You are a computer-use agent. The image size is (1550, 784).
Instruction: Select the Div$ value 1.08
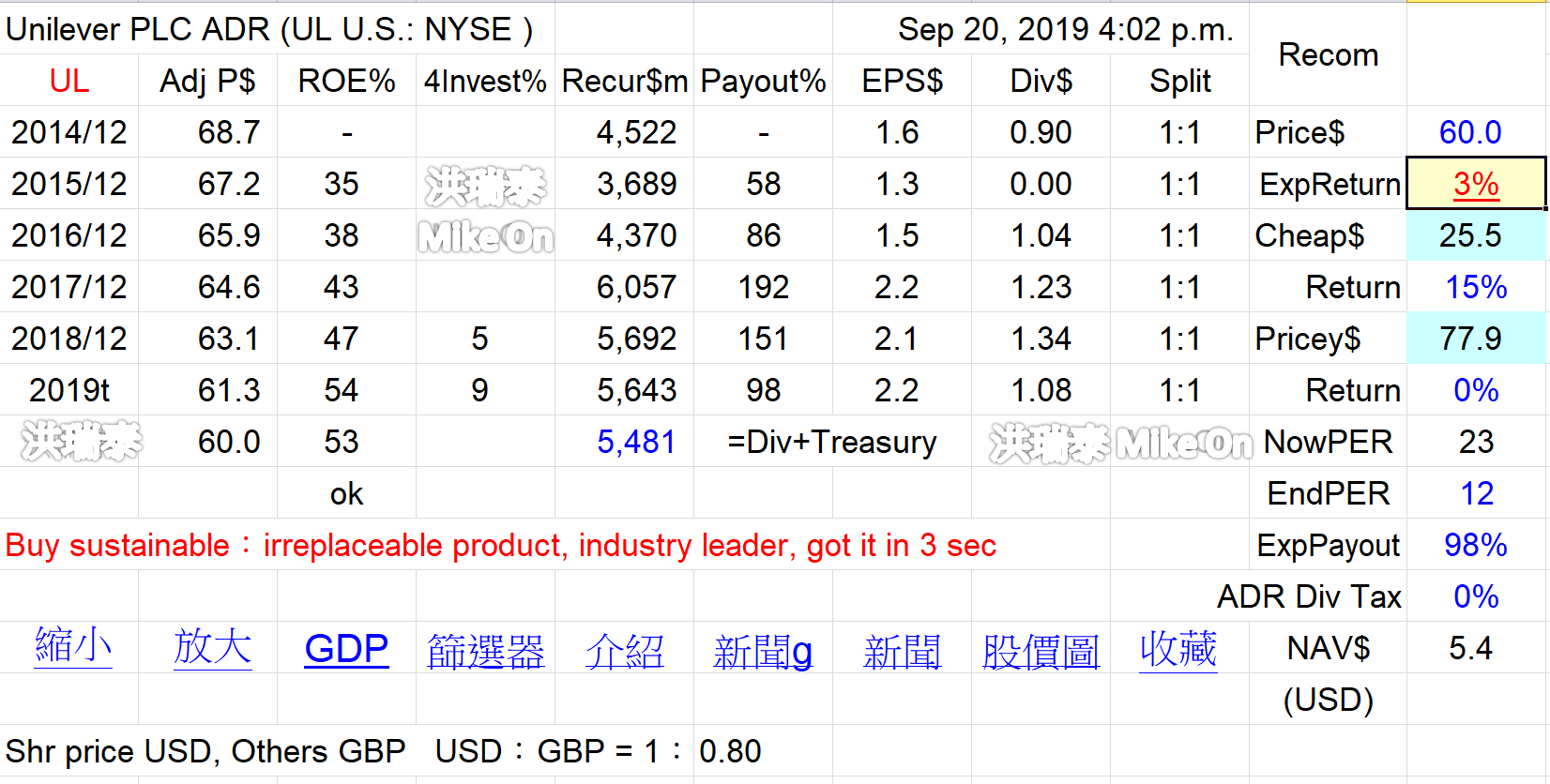point(1041,390)
